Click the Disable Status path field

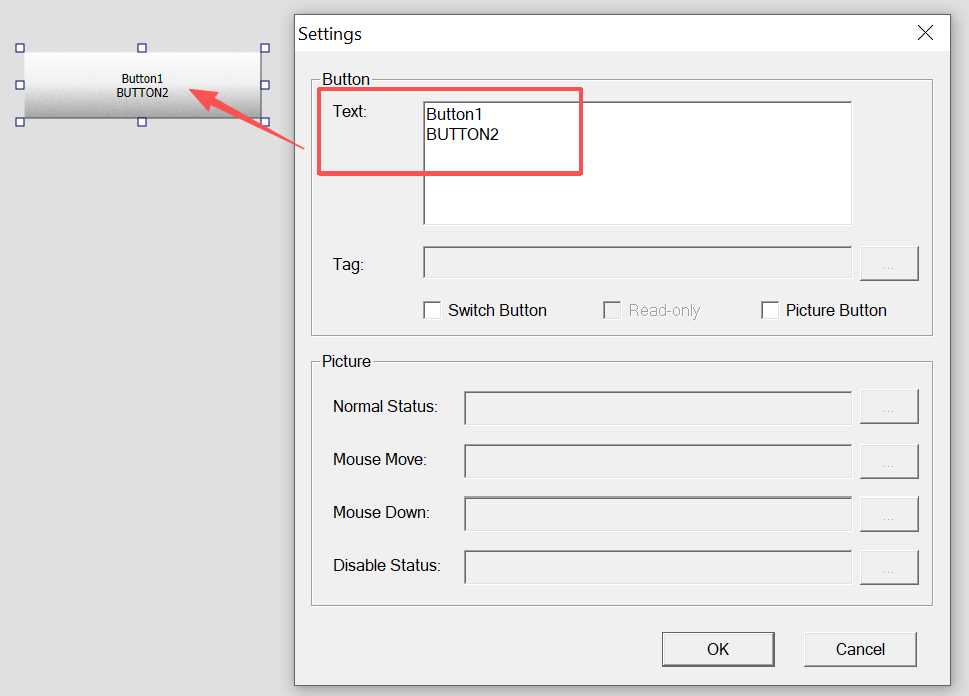(657, 566)
